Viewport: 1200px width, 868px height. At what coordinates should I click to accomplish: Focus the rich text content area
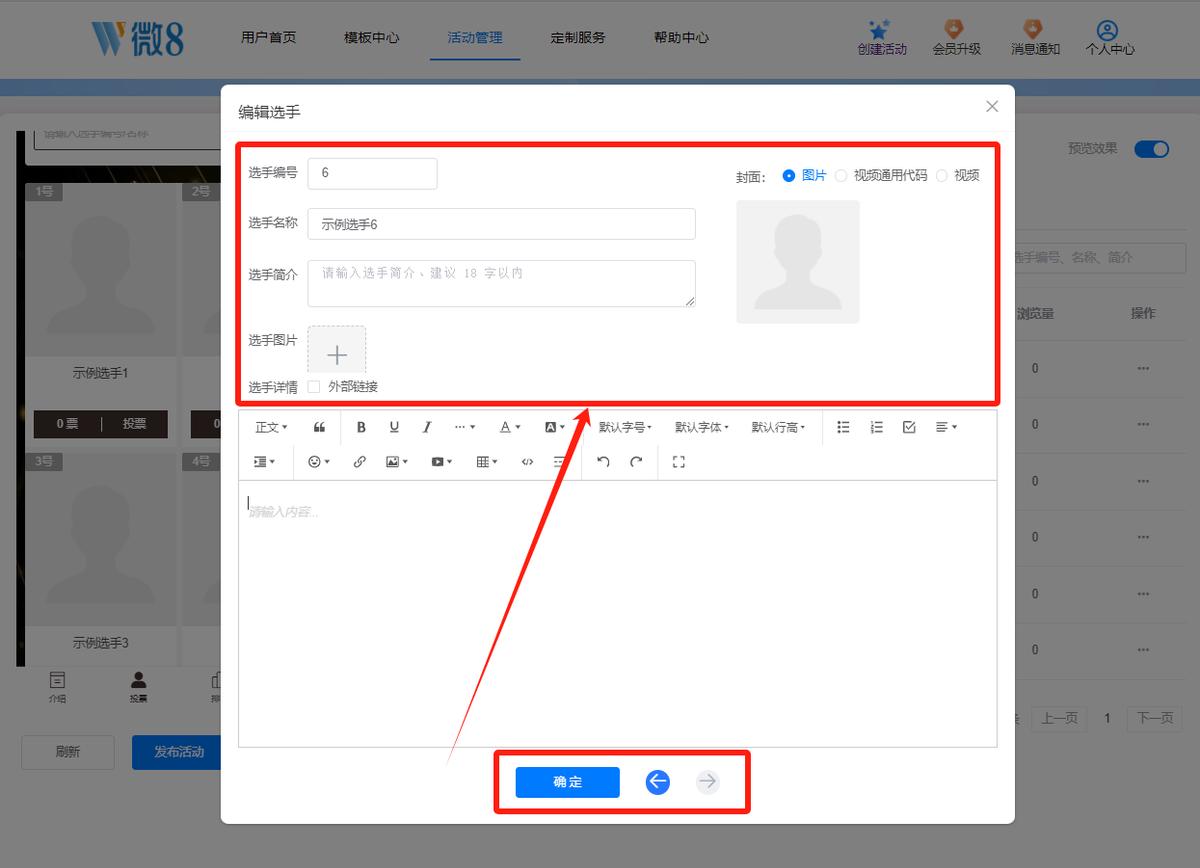coord(617,613)
